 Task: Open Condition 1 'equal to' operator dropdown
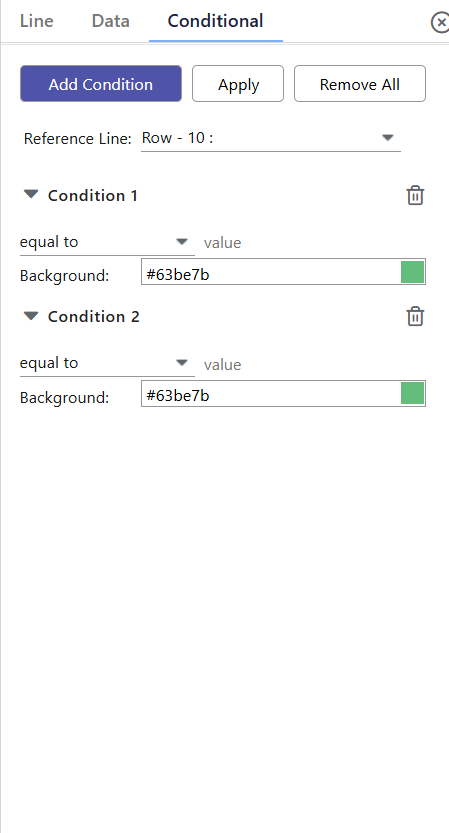click(x=107, y=242)
